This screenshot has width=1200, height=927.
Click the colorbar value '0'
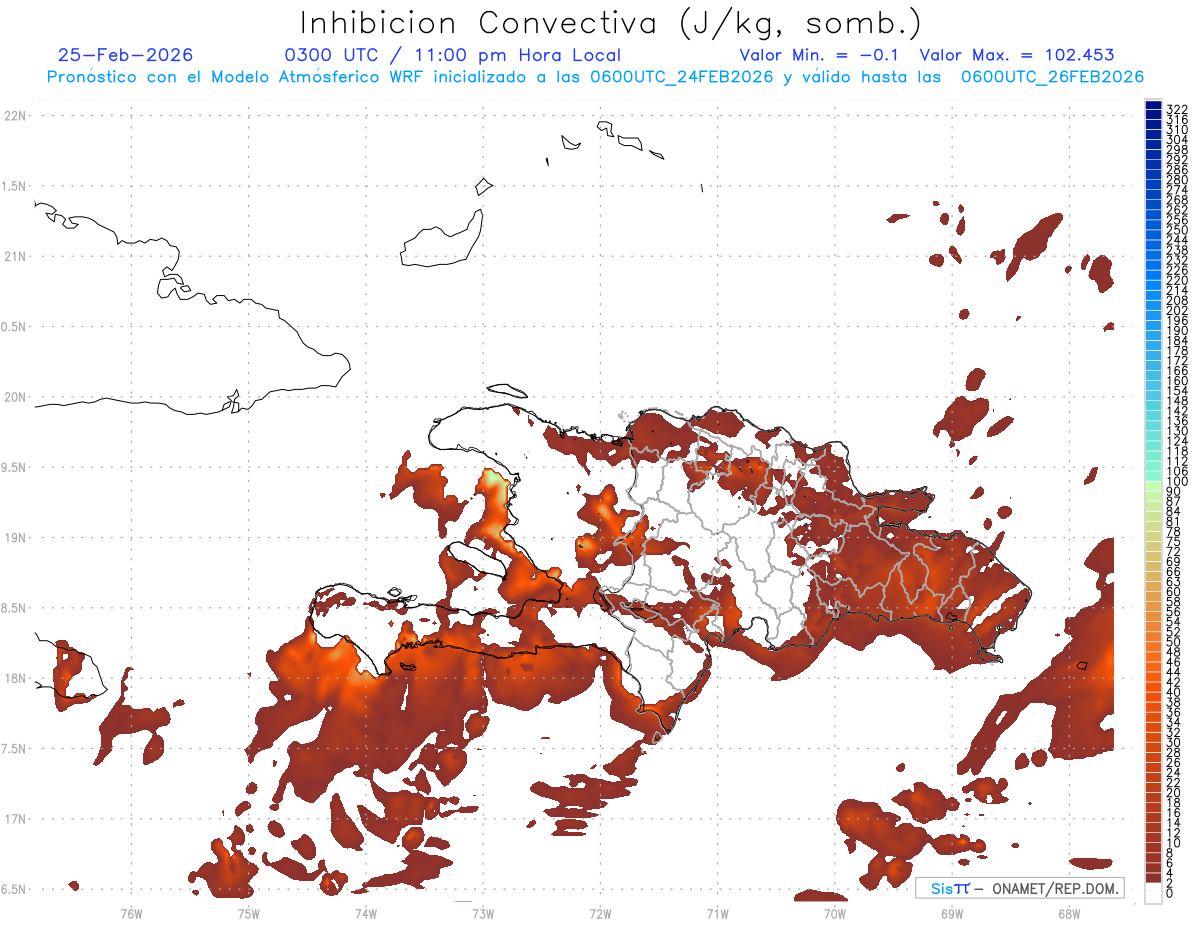[x=1169, y=893]
